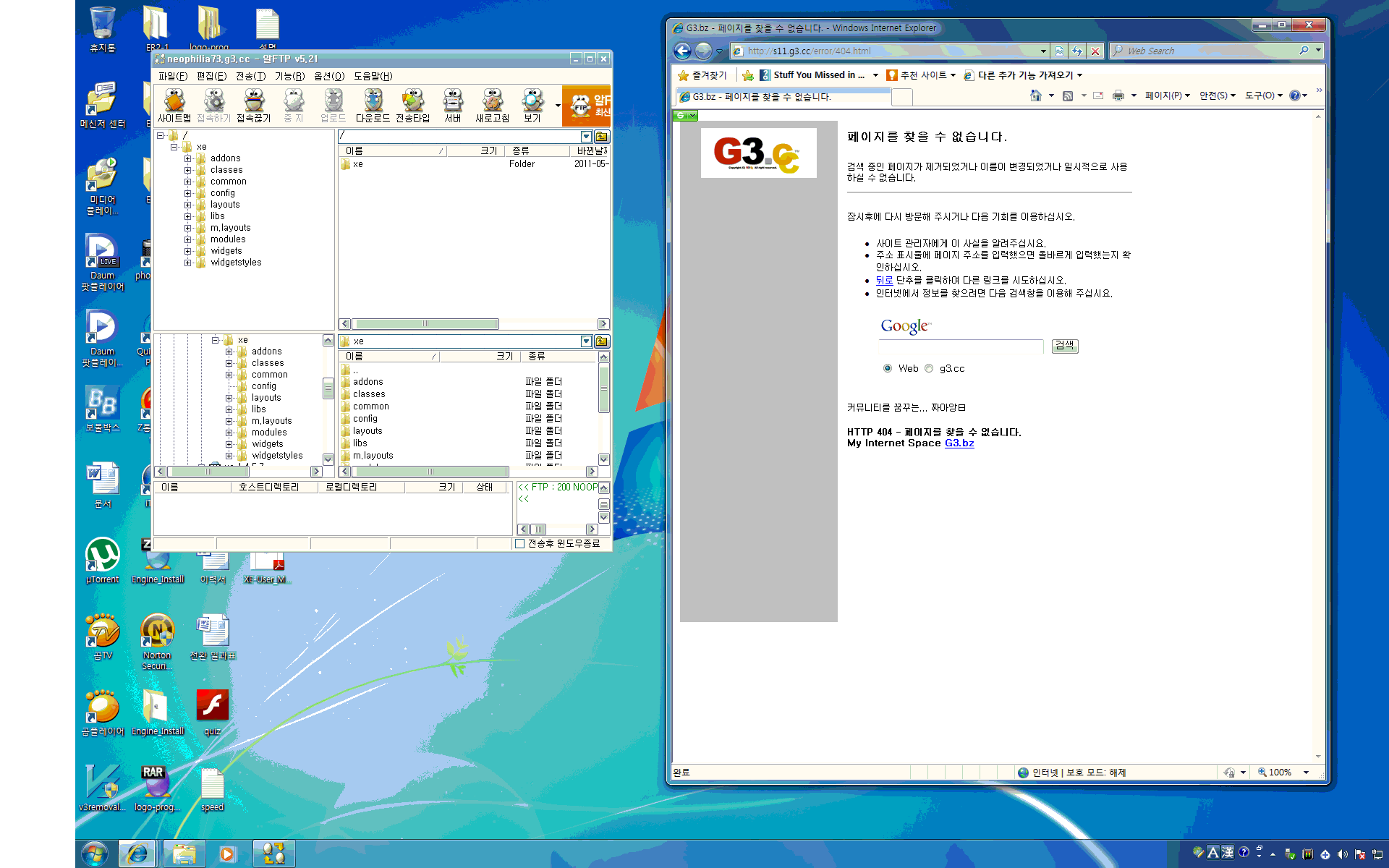Click the 보기 view icon in 알FTP
The height and width of the screenshot is (868, 1389).
[532, 106]
